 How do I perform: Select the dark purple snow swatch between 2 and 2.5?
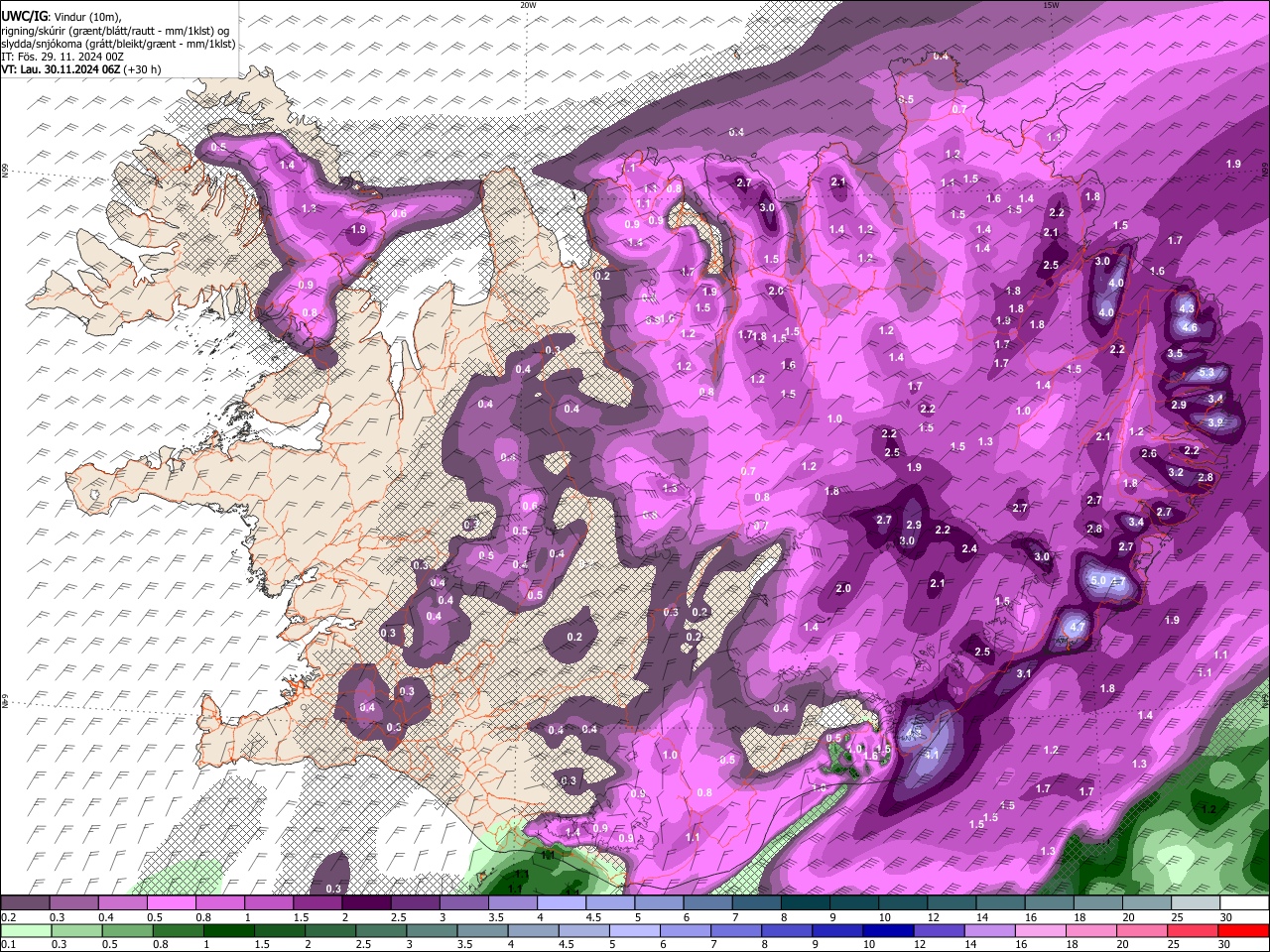[x=366, y=902]
